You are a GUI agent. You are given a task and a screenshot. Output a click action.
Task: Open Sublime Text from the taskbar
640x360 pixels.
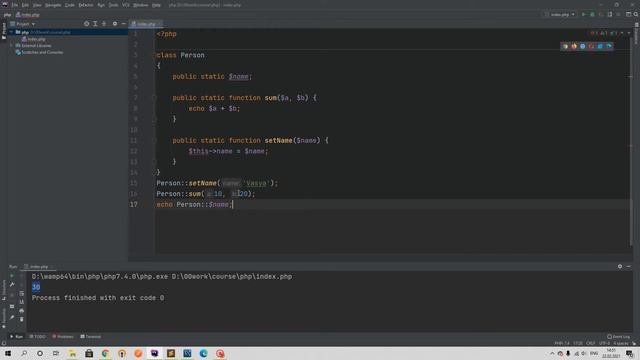tap(171, 353)
